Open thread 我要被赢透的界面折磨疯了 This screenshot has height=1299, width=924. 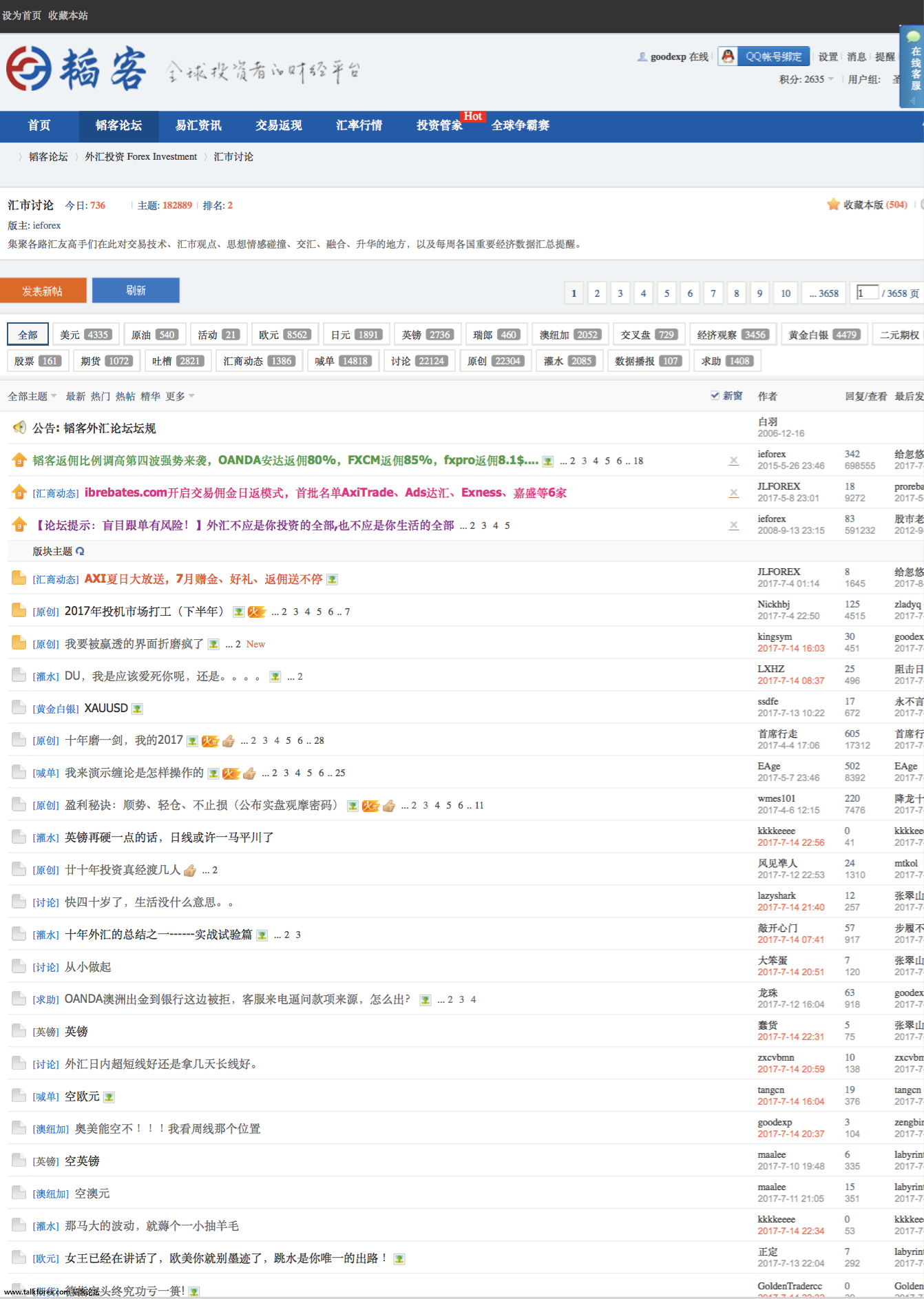click(x=134, y=644)
